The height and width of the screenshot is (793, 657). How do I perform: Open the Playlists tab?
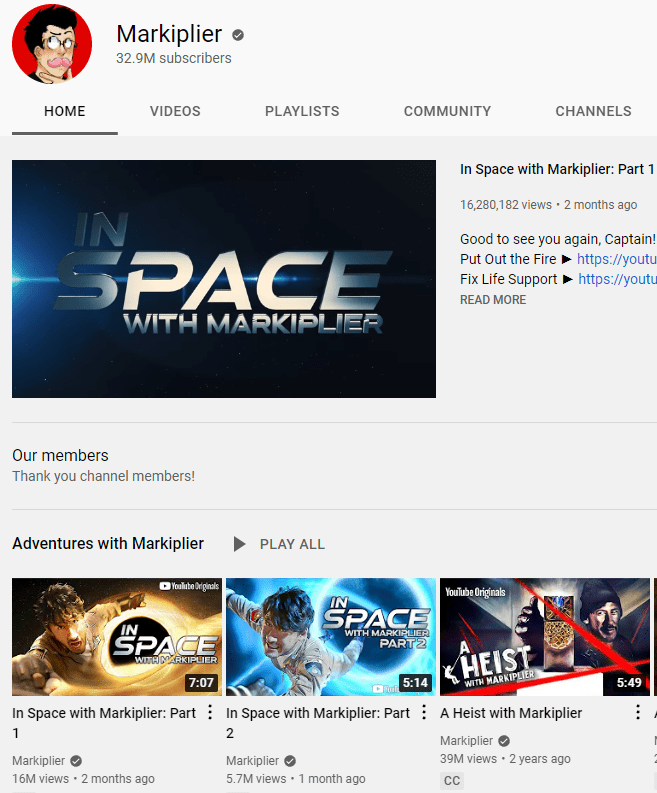coord(302,111)
